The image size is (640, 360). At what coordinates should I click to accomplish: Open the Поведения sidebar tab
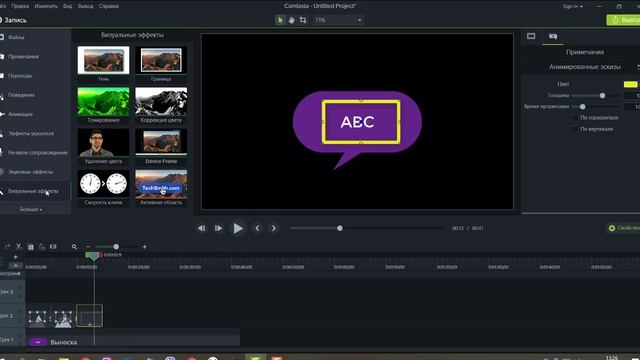pos(21,95)
